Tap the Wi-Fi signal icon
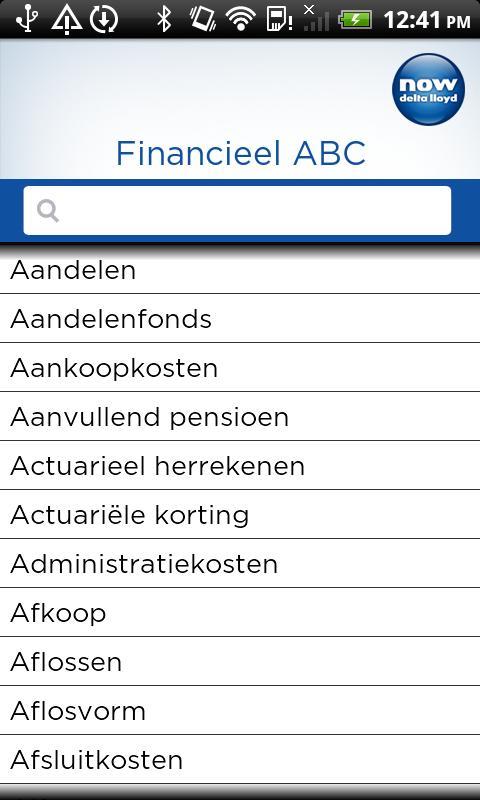The width and height of the screenshot is (480, 800). click(241, 19)
